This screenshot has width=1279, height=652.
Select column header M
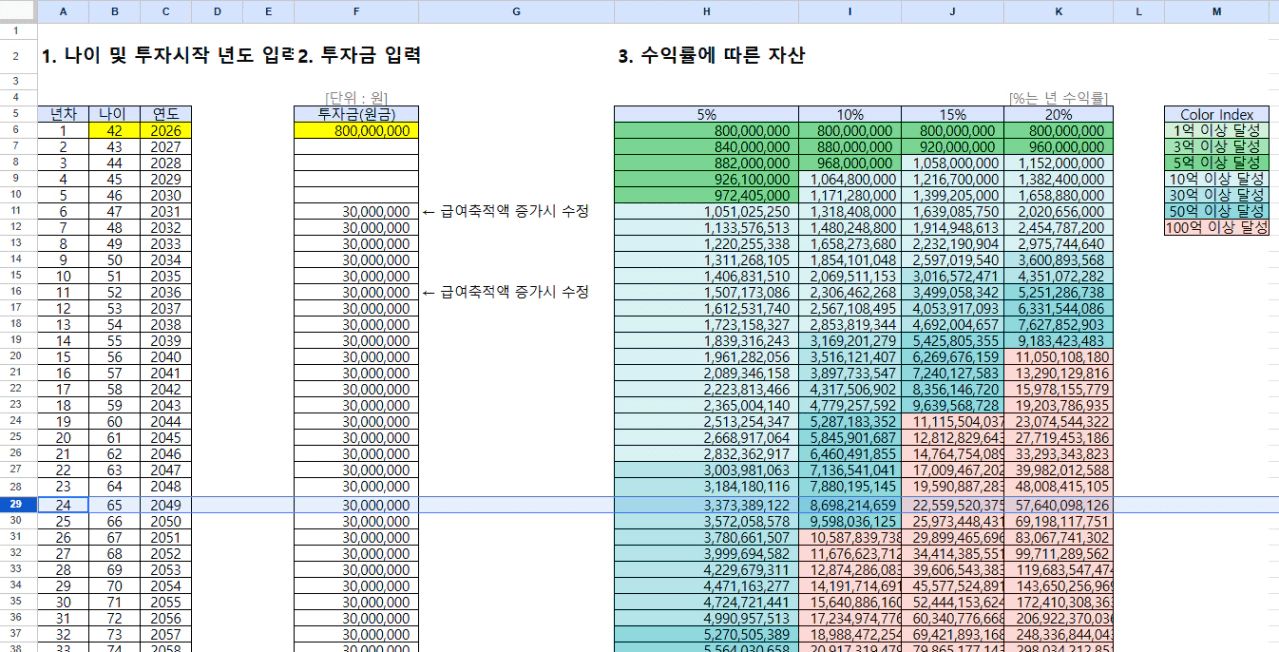[1216, 12]
